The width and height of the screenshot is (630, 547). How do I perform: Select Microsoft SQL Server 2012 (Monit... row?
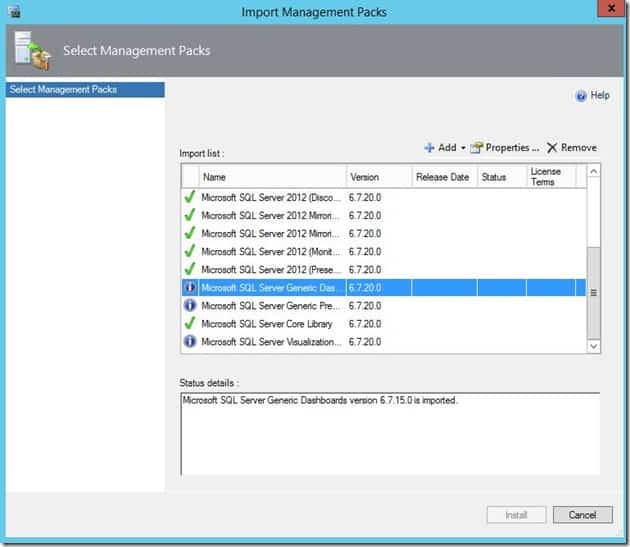(384, 252)
